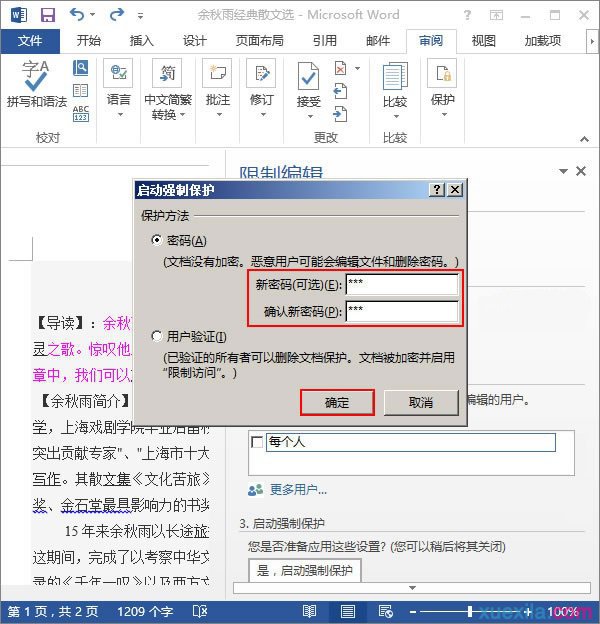Image resolution: width=600 pixels, height=624 pixels.
Task: Click the zoom slider handle
Action: pyautogui.click(x=470, y=611)
